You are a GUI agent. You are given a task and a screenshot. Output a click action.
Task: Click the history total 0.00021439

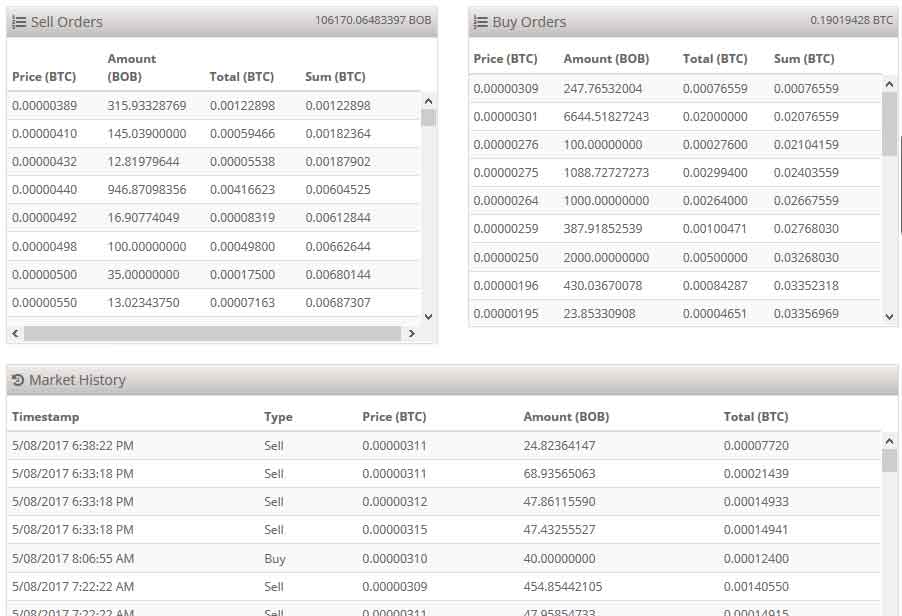(x=756, y=474)
